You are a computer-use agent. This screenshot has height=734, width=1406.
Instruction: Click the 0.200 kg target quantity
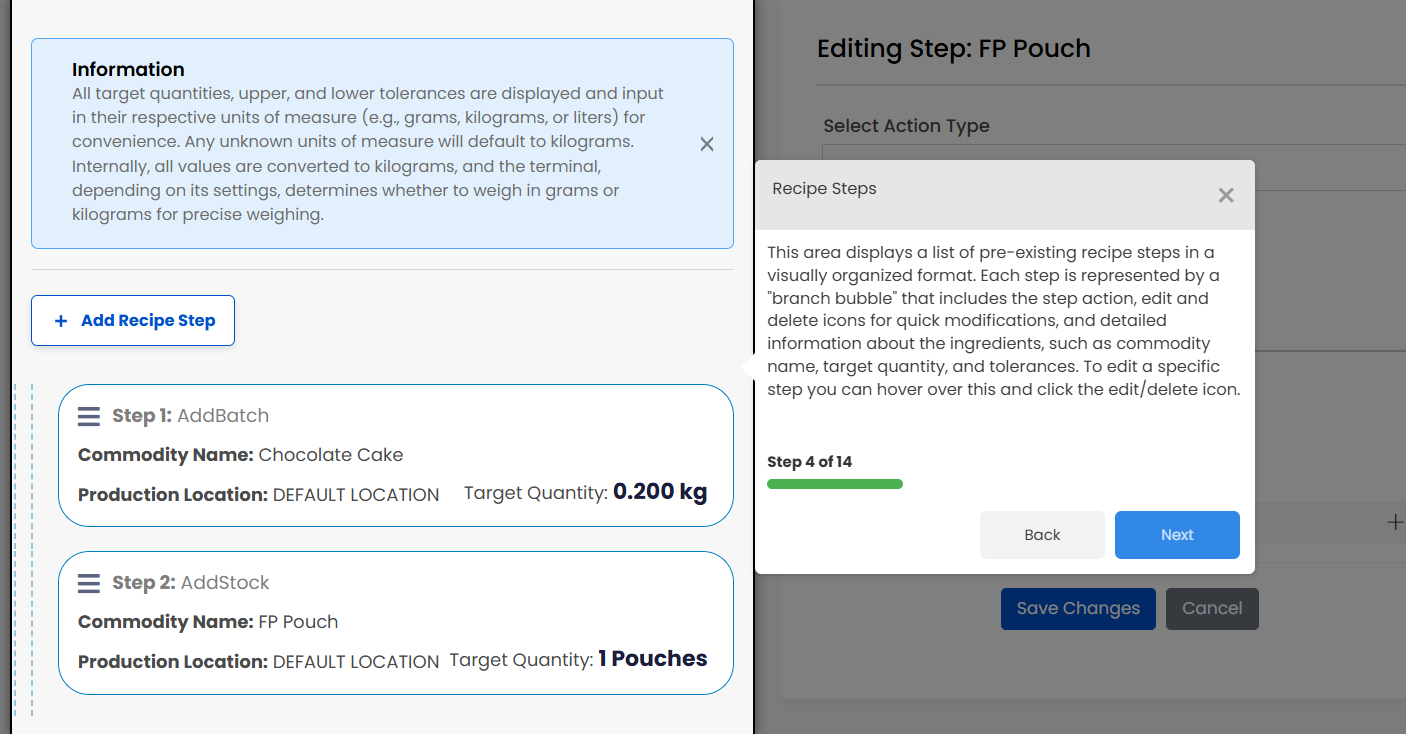660,491
